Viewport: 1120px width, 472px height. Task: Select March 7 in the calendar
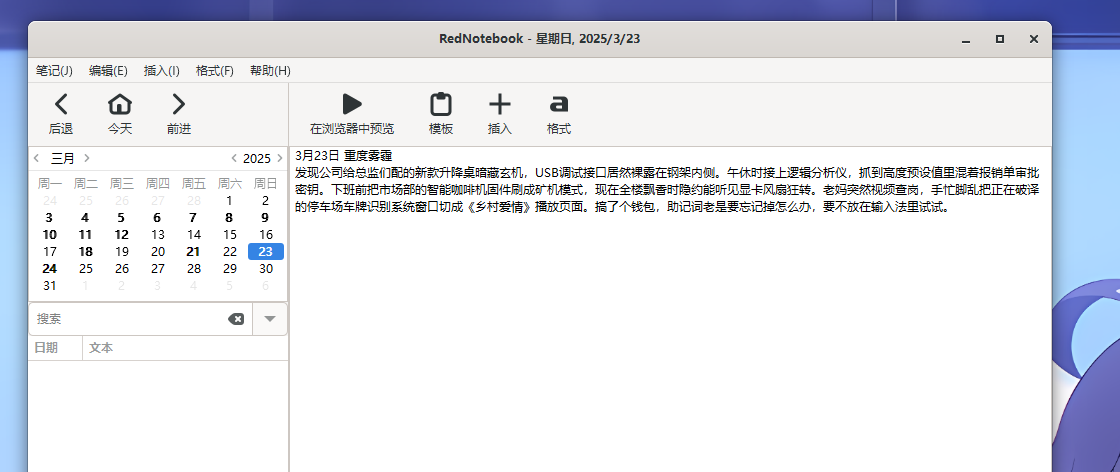click(194, 218)
